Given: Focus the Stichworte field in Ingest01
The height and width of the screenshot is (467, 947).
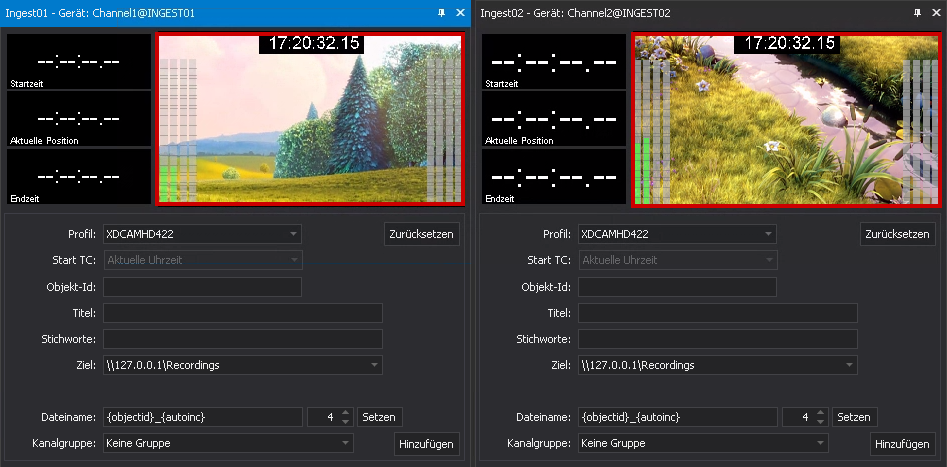Looking at the screenshot, I should coord(243,339).
